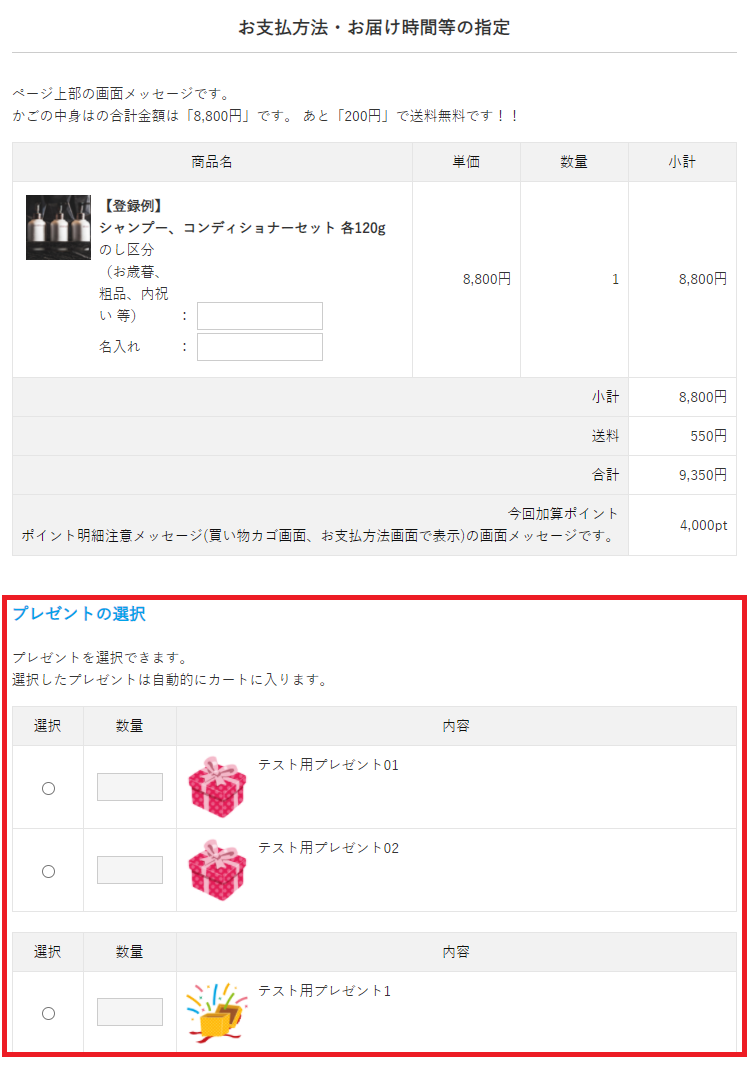Click the 9,350円 total amount
The image size is (751, 1065).
702,475
